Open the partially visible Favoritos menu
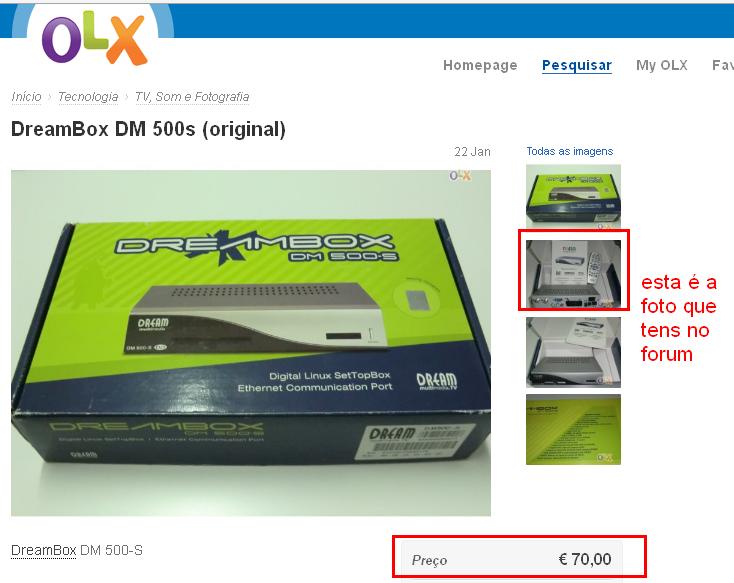734x583 pixels. pos(722,65)
